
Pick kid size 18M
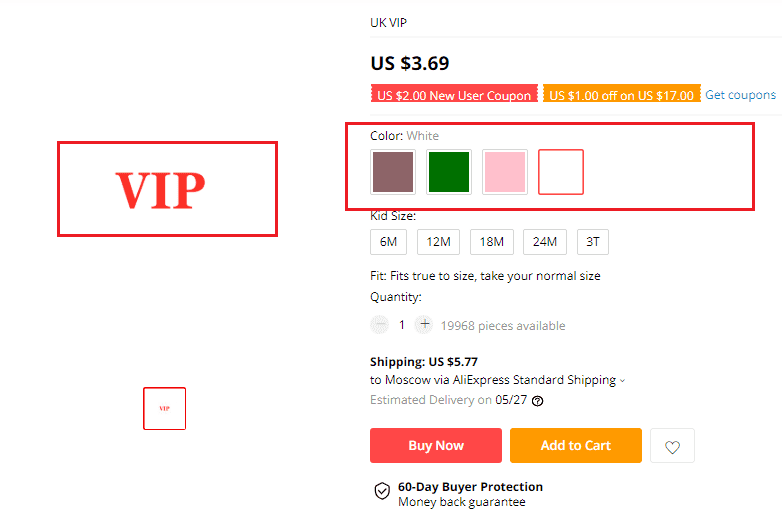(x=491, y=242)
